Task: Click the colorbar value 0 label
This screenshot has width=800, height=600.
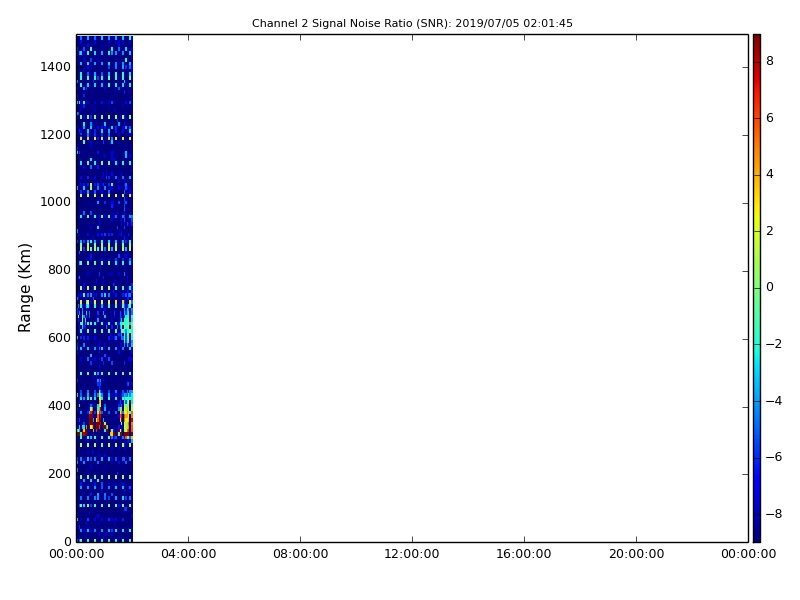Action: click(x=770, y=287)
